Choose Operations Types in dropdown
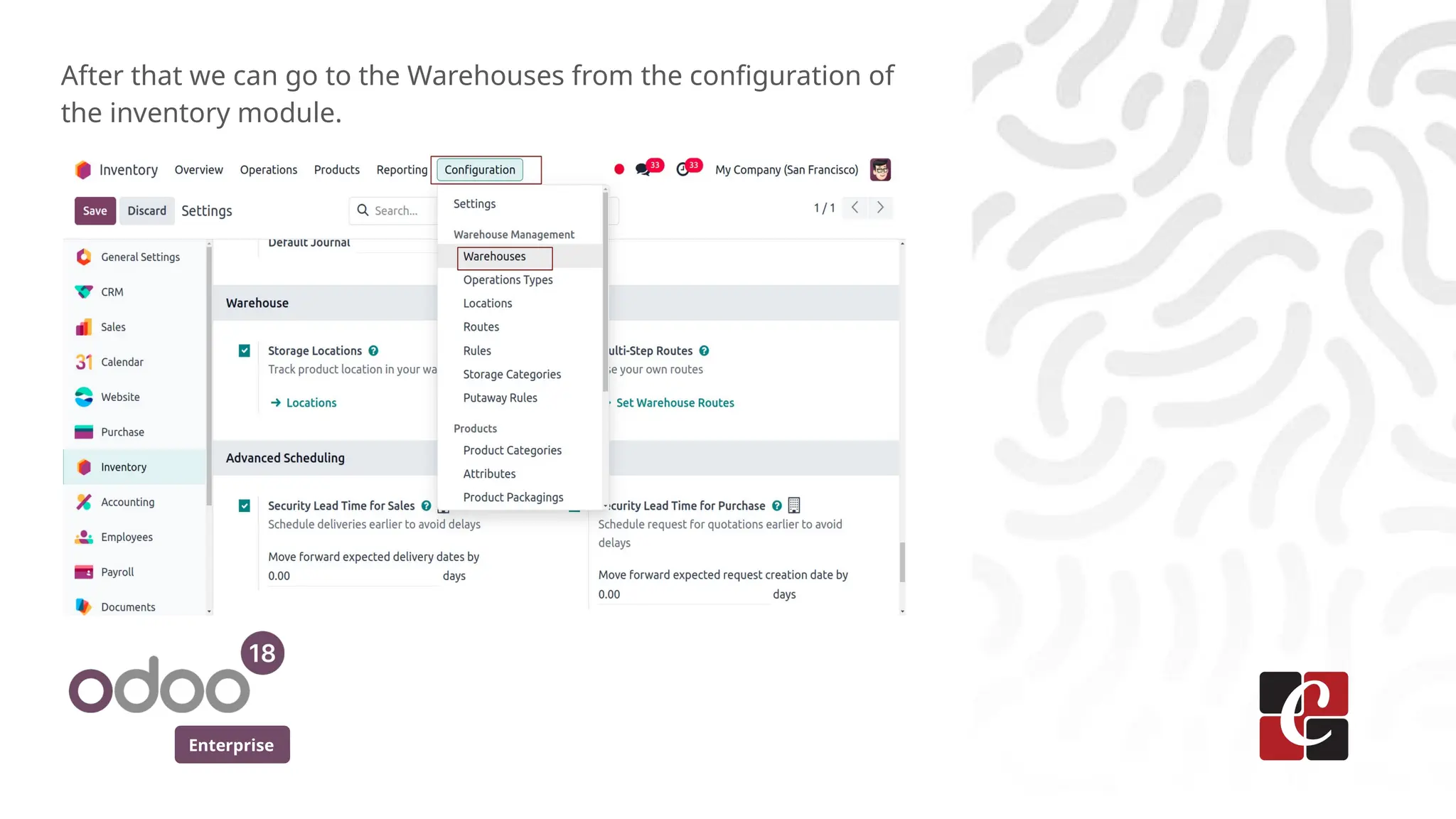This screenshot has height=819, width=1456. (x=508, y=280)
